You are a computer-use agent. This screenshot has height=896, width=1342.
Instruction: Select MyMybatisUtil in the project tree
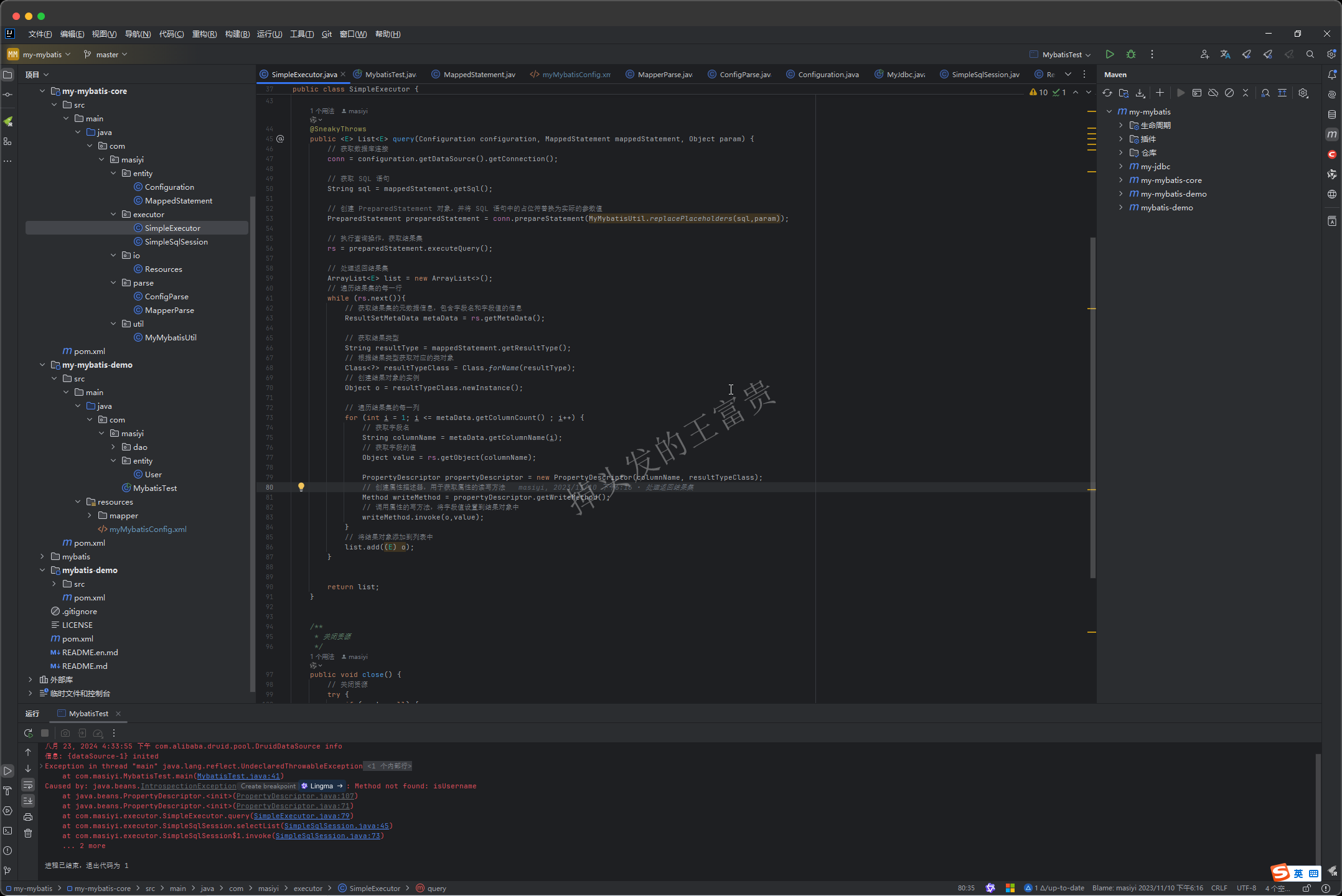171,338
